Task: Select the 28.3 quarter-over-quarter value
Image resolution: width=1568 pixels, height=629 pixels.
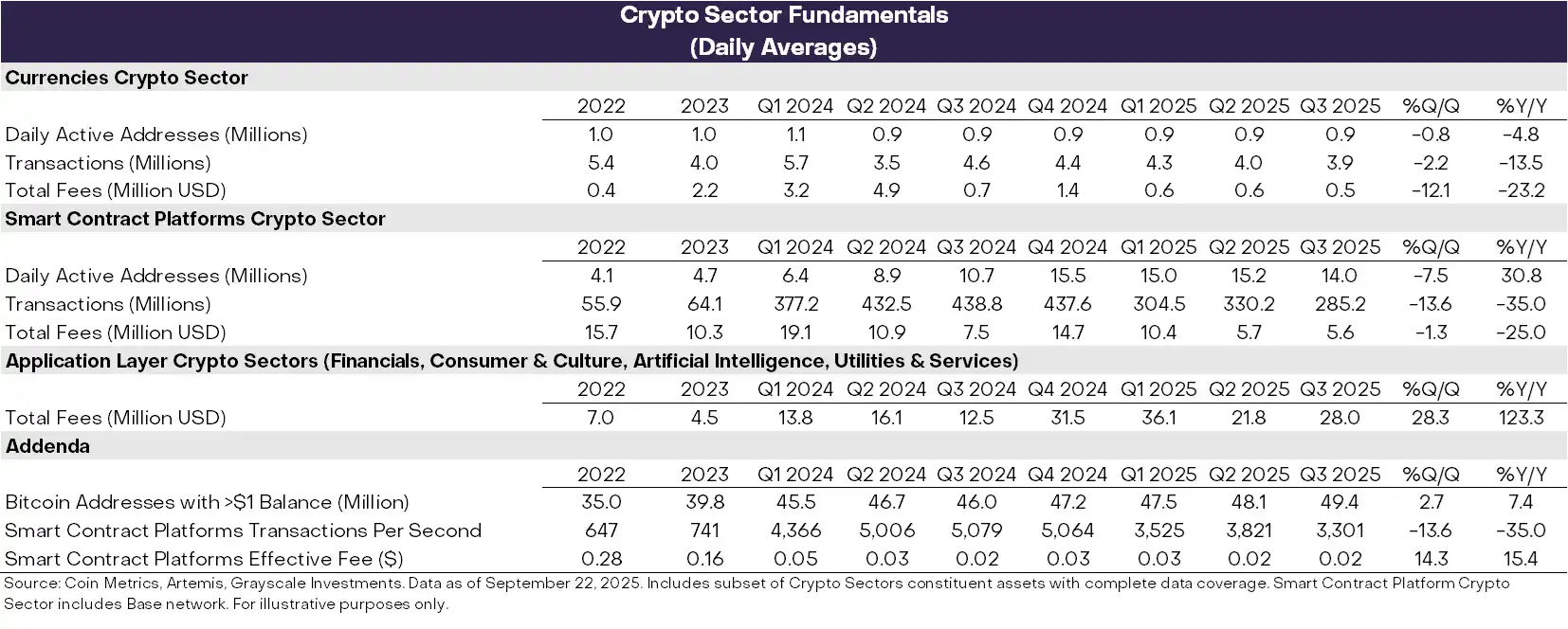Action: [1431, 418]
